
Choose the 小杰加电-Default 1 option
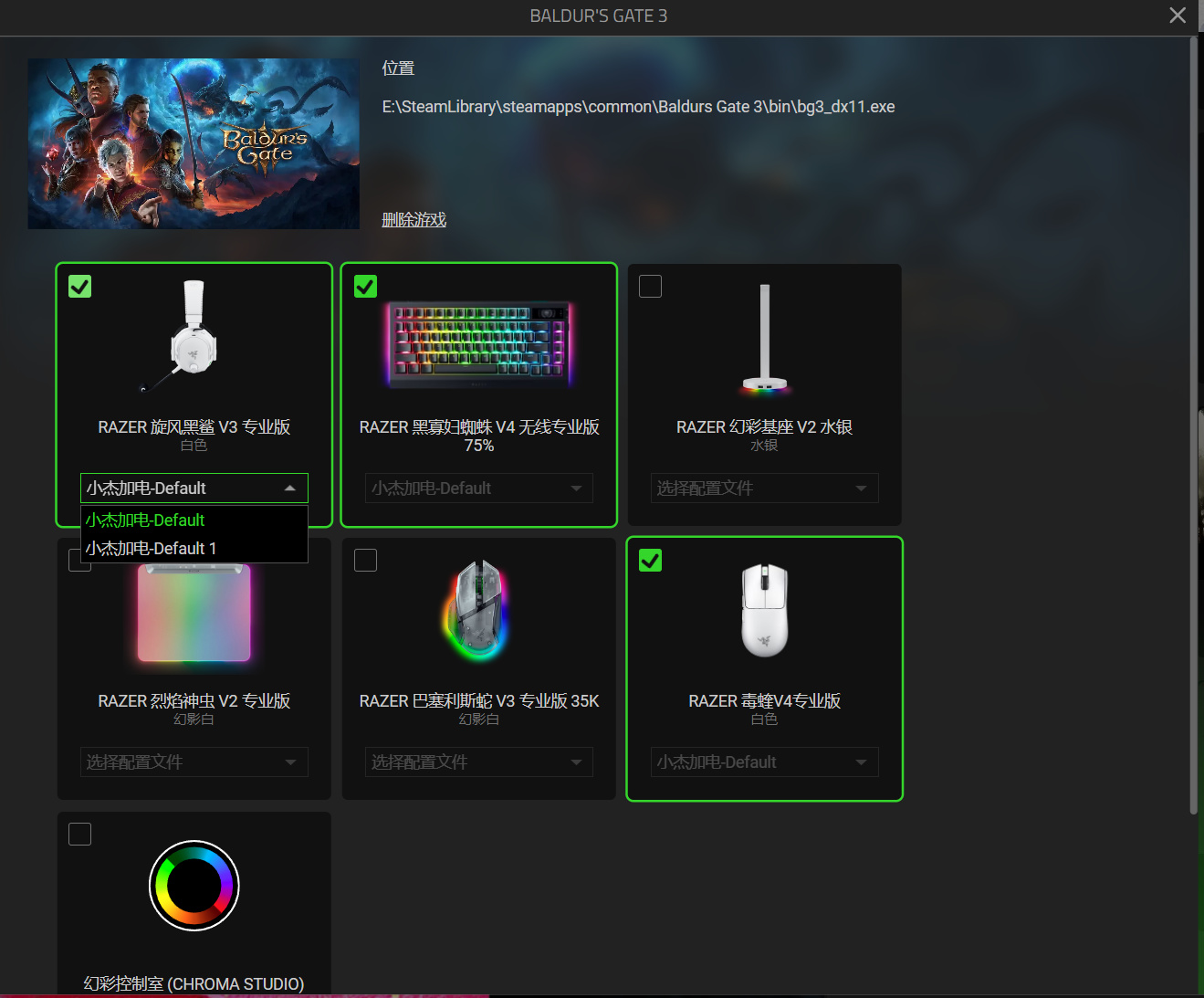click(194, 549)
